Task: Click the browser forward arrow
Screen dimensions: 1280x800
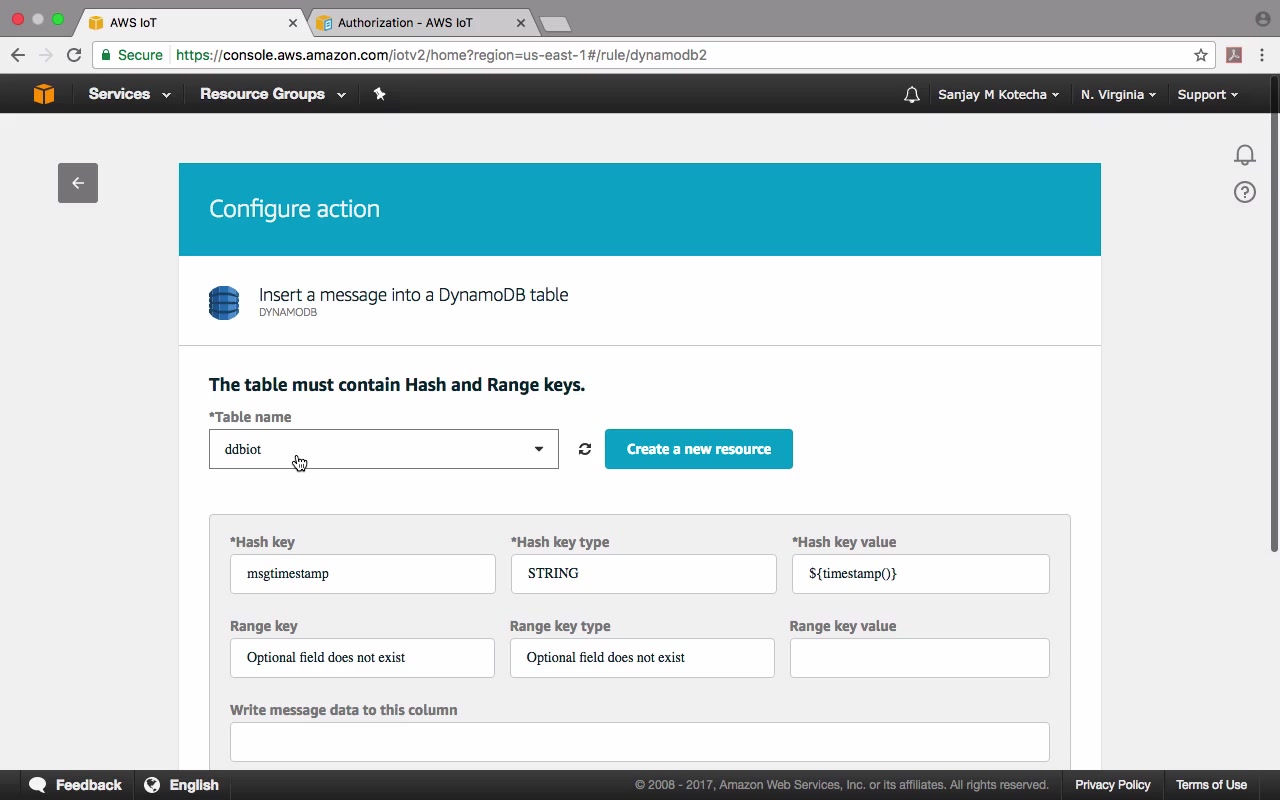Action: click(45, 55)
